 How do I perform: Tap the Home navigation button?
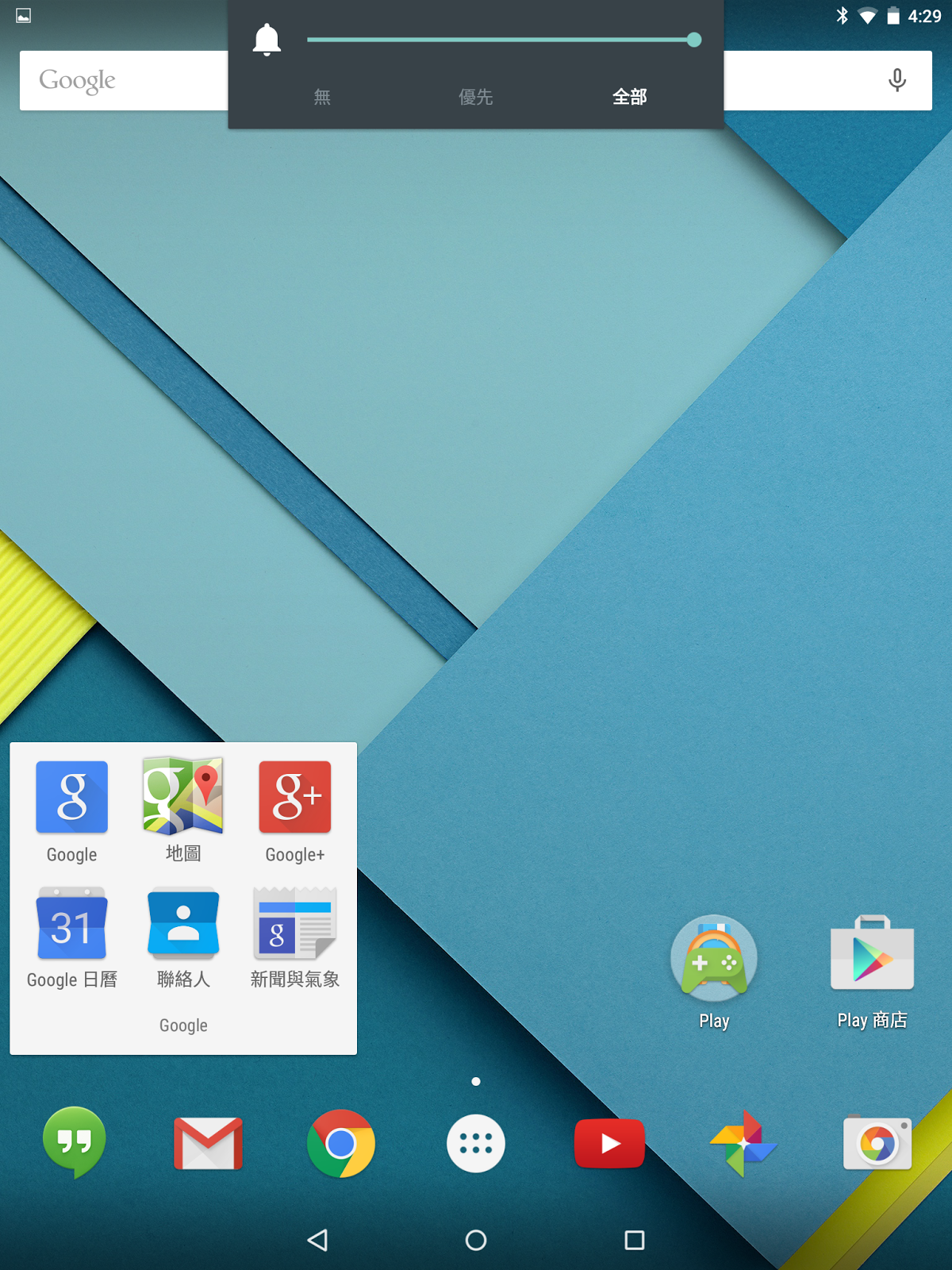coord(476,1240)
